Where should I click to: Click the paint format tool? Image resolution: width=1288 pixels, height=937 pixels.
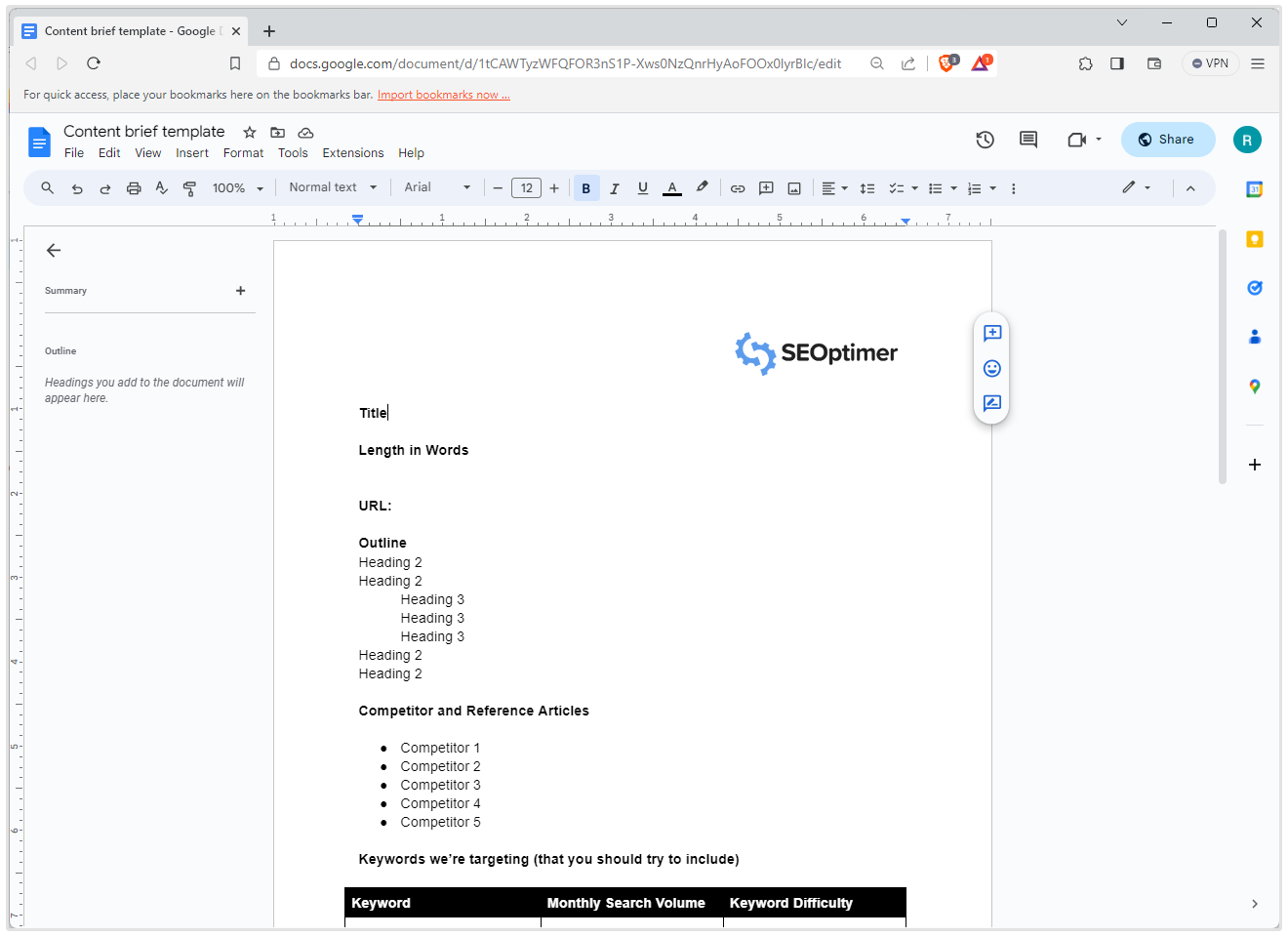189,187
